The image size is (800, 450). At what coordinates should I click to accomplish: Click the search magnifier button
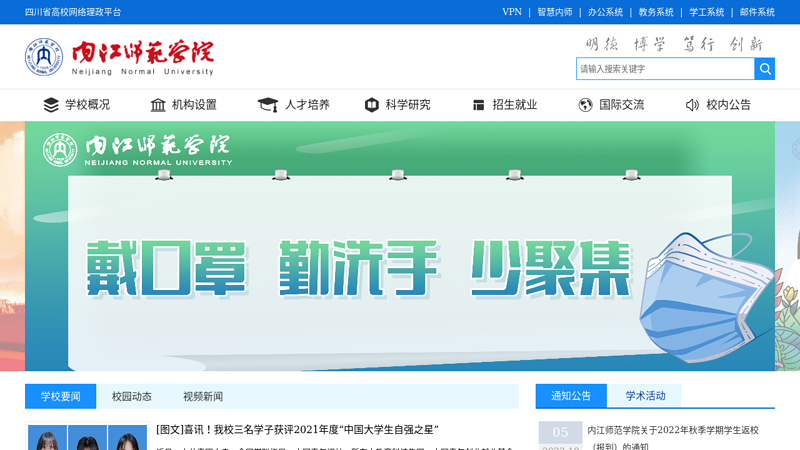click(764, 69)
